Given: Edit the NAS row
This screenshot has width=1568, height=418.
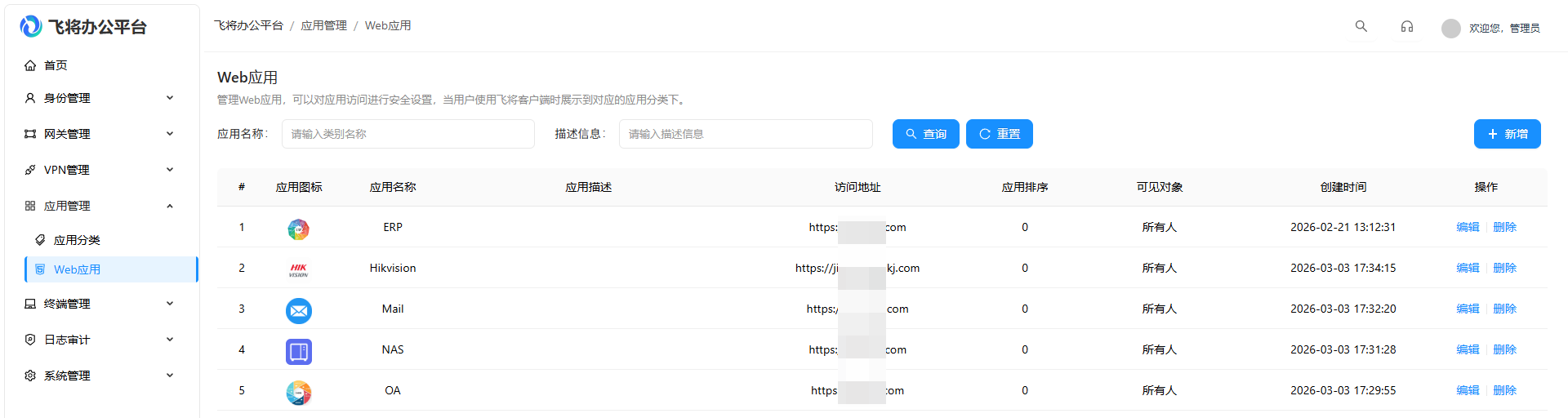Looking at the screenshot, I should click(1468, 349).
